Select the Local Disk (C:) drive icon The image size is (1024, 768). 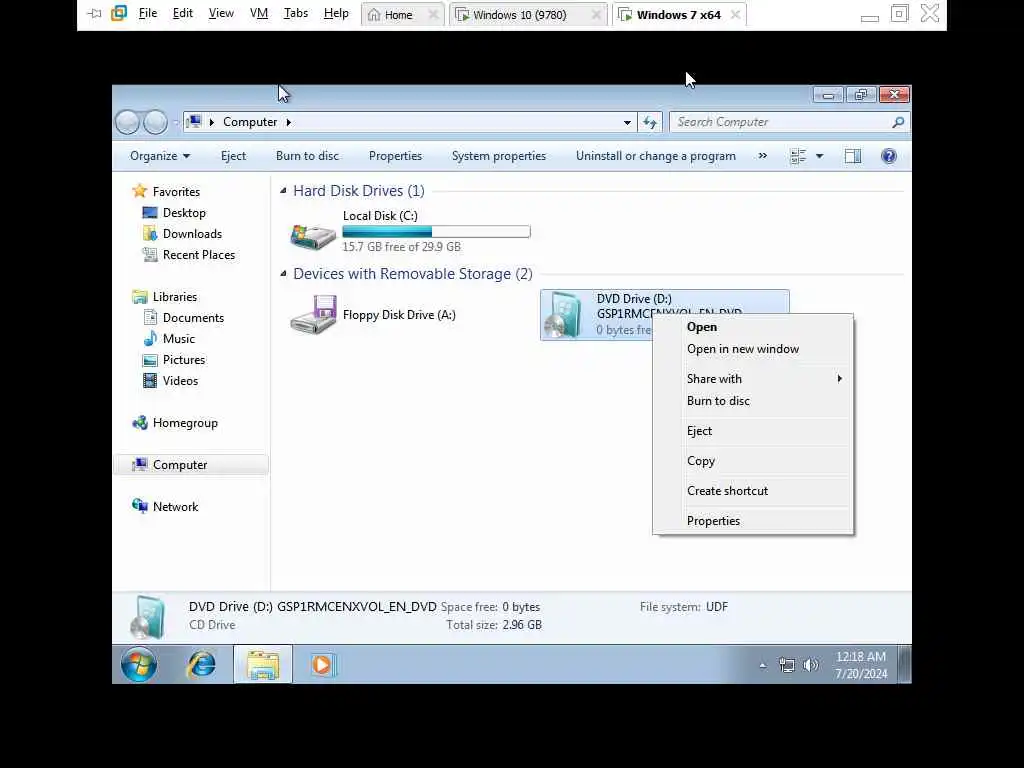[x=313, y=236]
